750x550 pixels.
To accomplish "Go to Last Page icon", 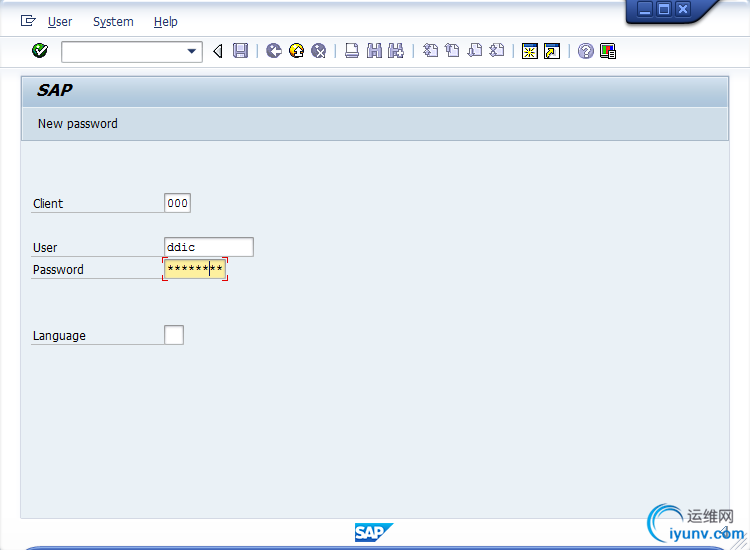I will [497, 51].
